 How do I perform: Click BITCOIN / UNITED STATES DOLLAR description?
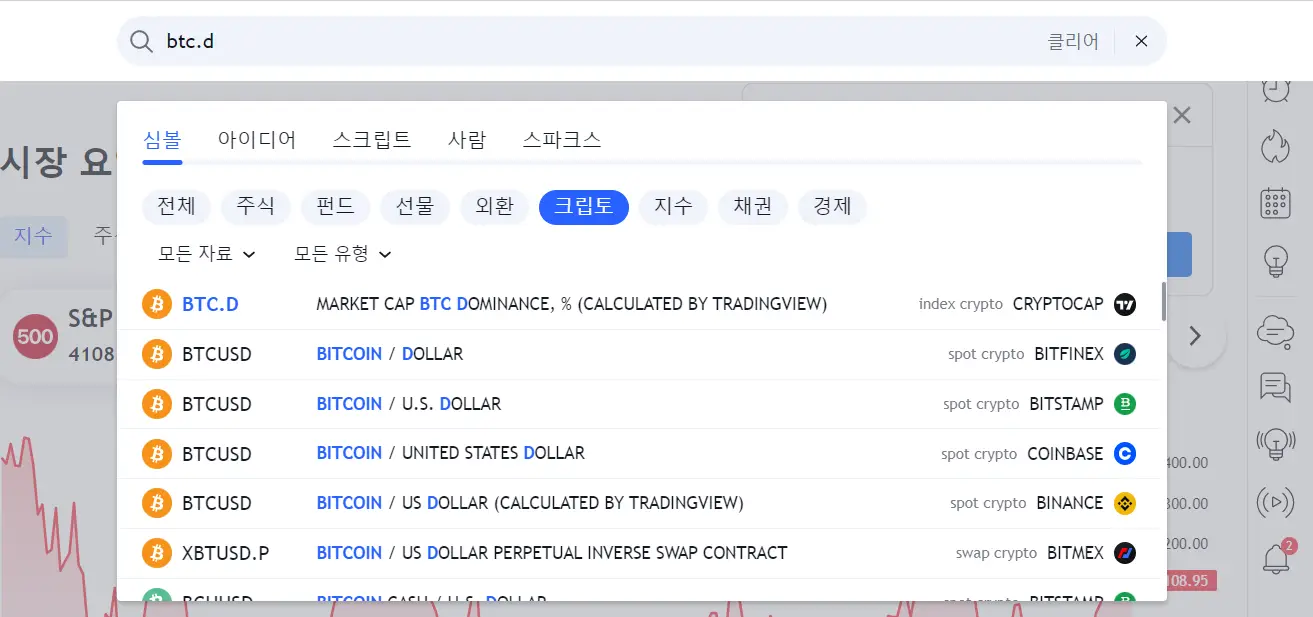click(450, 453)
